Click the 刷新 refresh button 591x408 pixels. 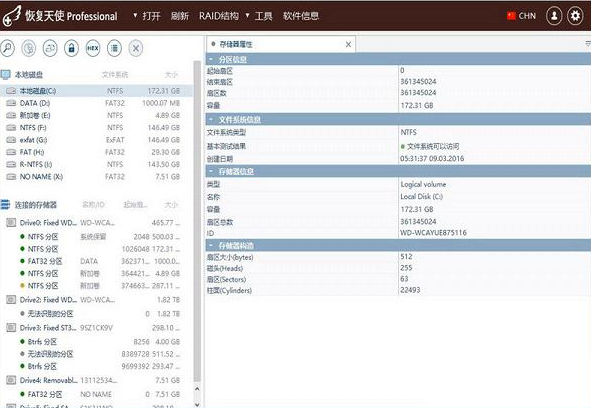(179, 16)
